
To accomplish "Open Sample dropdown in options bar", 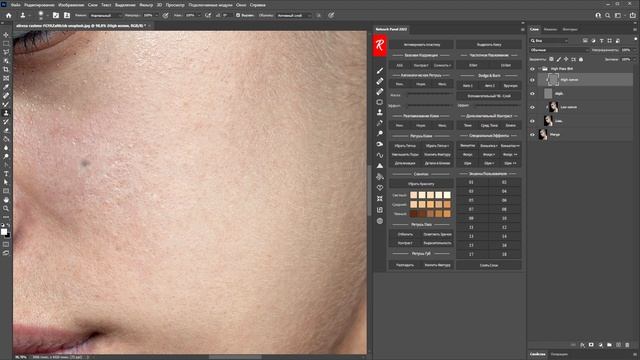I will pyautogui.click(x=294, y=16).
